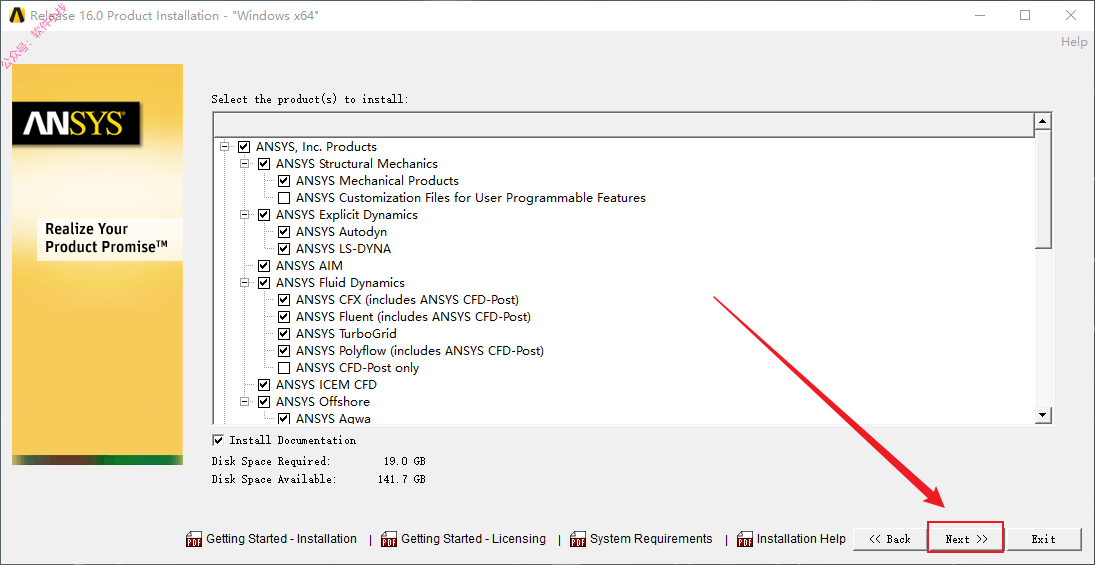This screenshot has width=1095, height=565.
Task: Click the ANSYS title bar application icon
Action: (x=16, y=15)
